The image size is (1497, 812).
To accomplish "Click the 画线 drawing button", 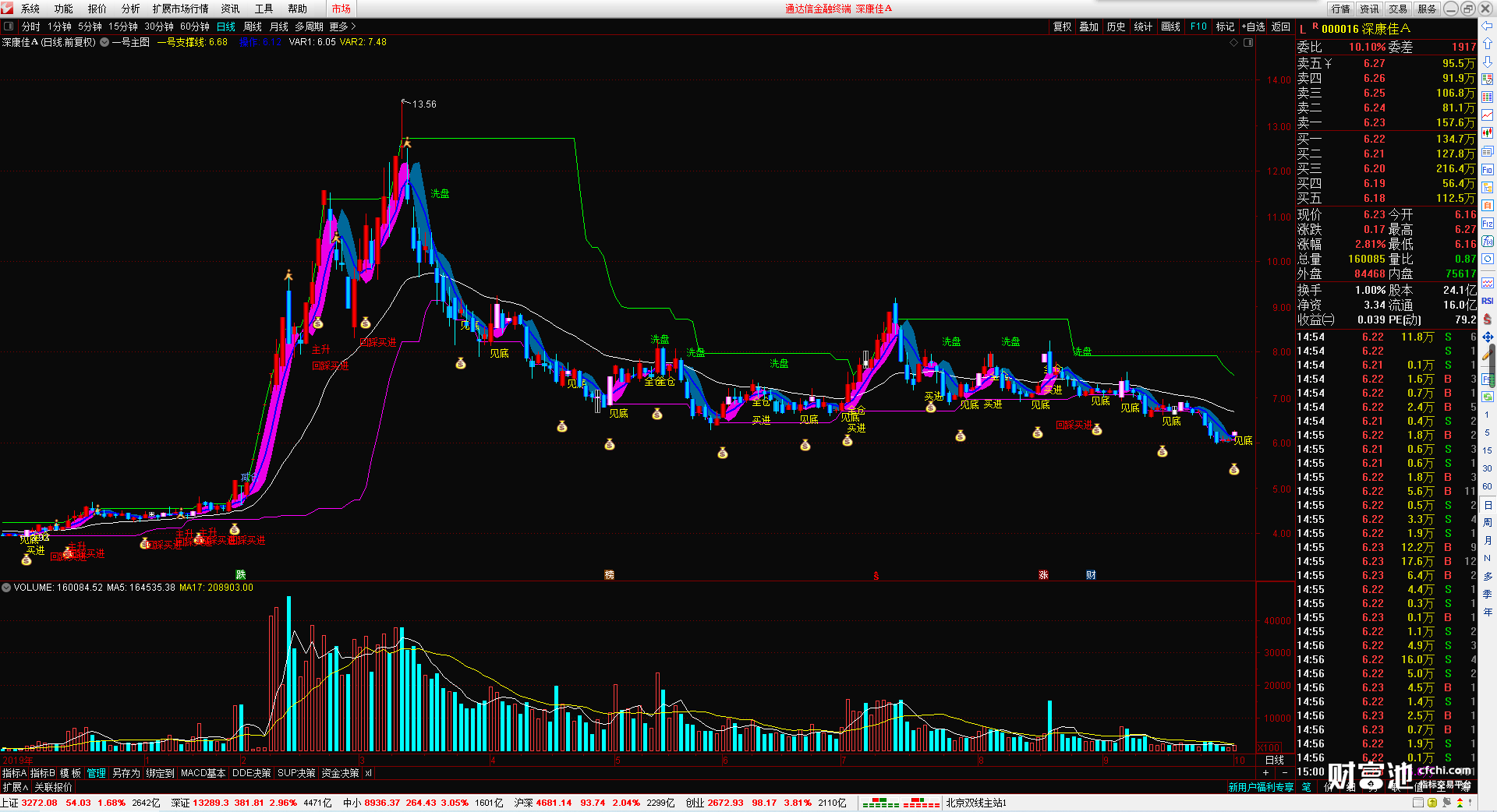I will coord(1171,26).
